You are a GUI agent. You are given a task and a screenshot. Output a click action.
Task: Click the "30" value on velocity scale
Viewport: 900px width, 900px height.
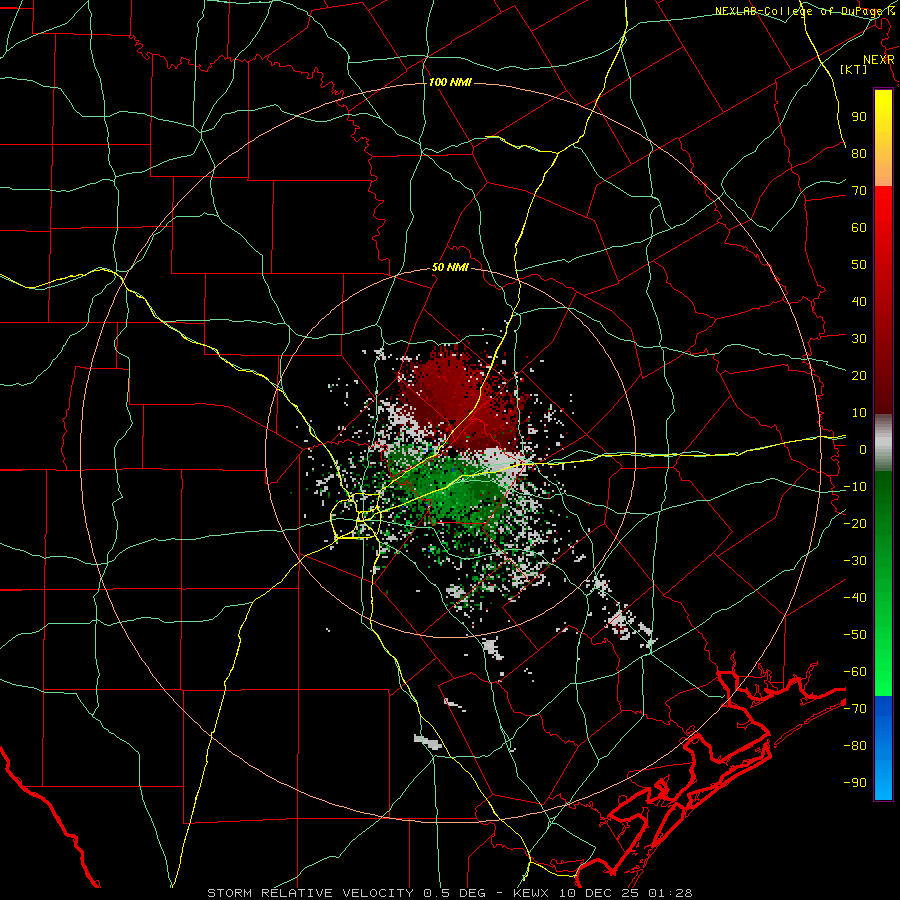tap(859, 339)
